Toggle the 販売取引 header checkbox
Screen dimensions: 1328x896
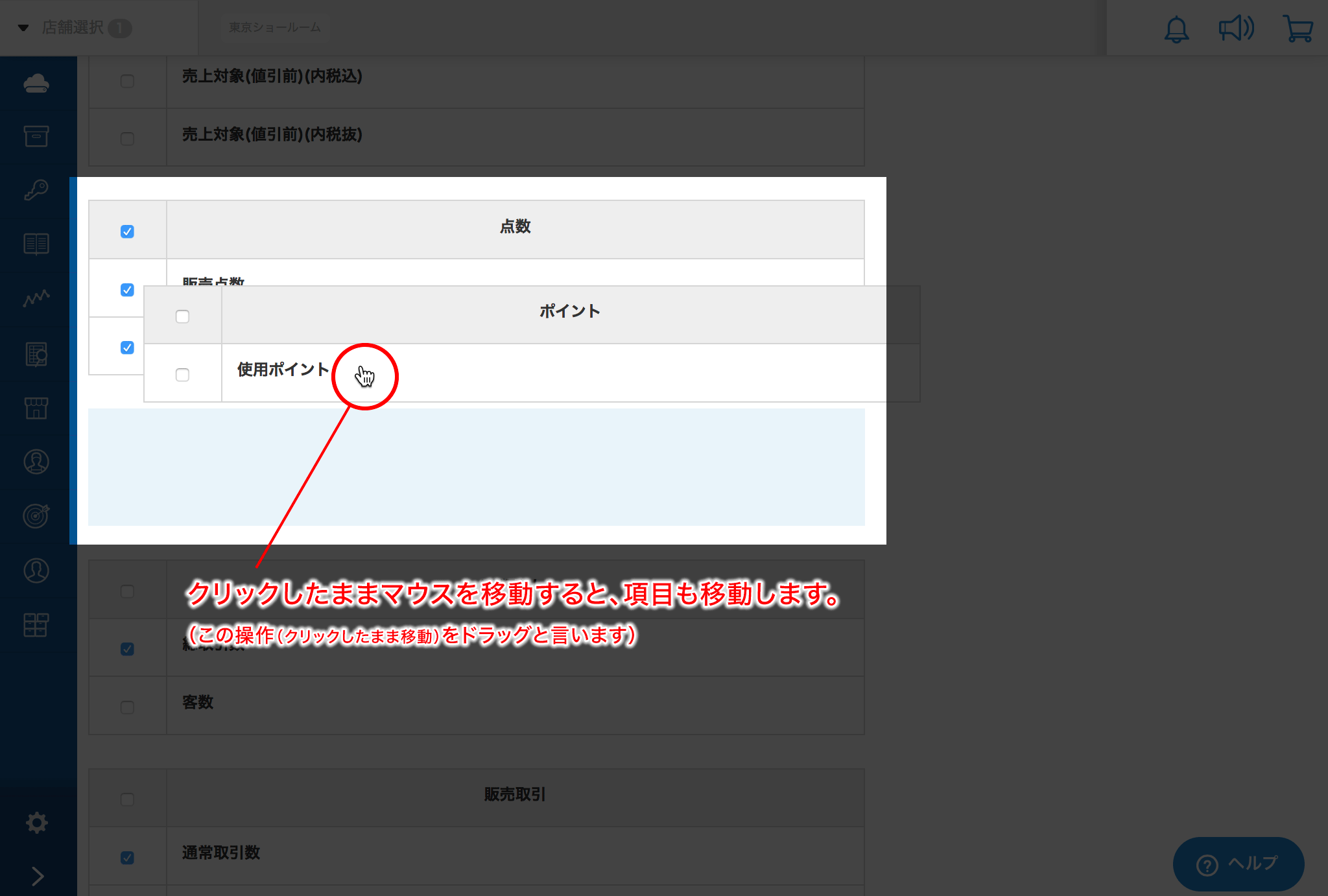pyautogui.click(x=127, y=799)
